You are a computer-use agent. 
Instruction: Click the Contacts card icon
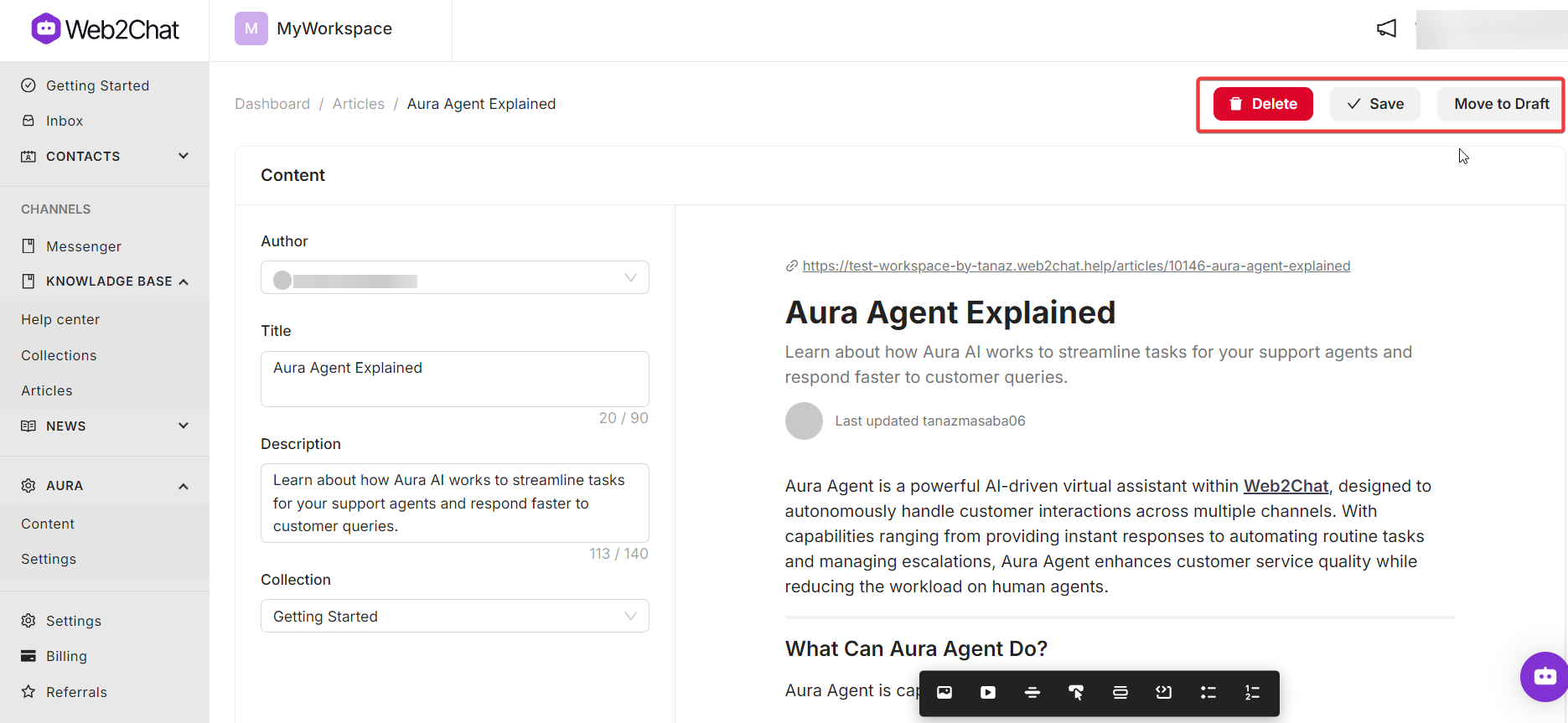[28, 156]
